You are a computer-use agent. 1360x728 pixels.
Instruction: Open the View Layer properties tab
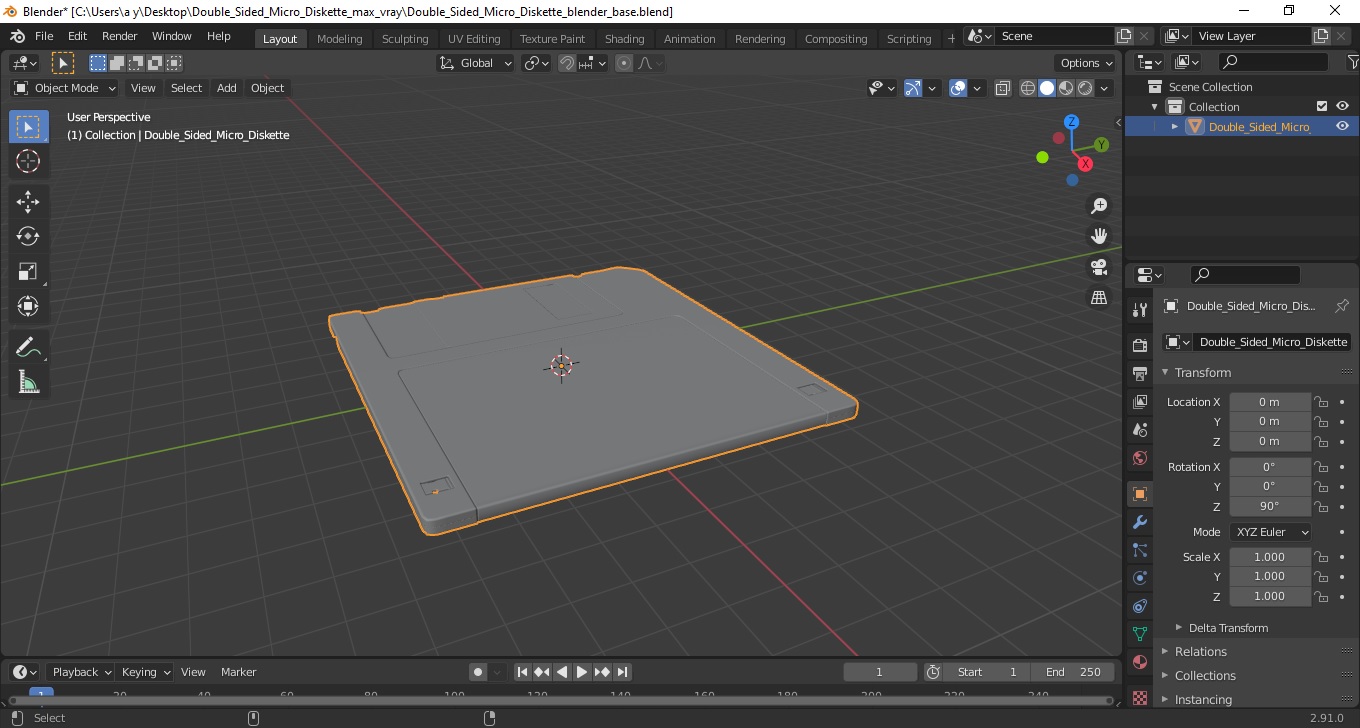[x=1139, y=402]
